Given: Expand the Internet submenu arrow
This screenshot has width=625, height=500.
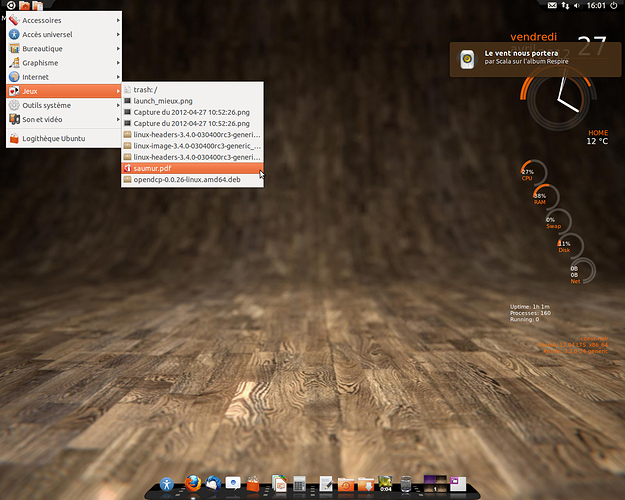Looking at the screenshot, I should 118,77.
